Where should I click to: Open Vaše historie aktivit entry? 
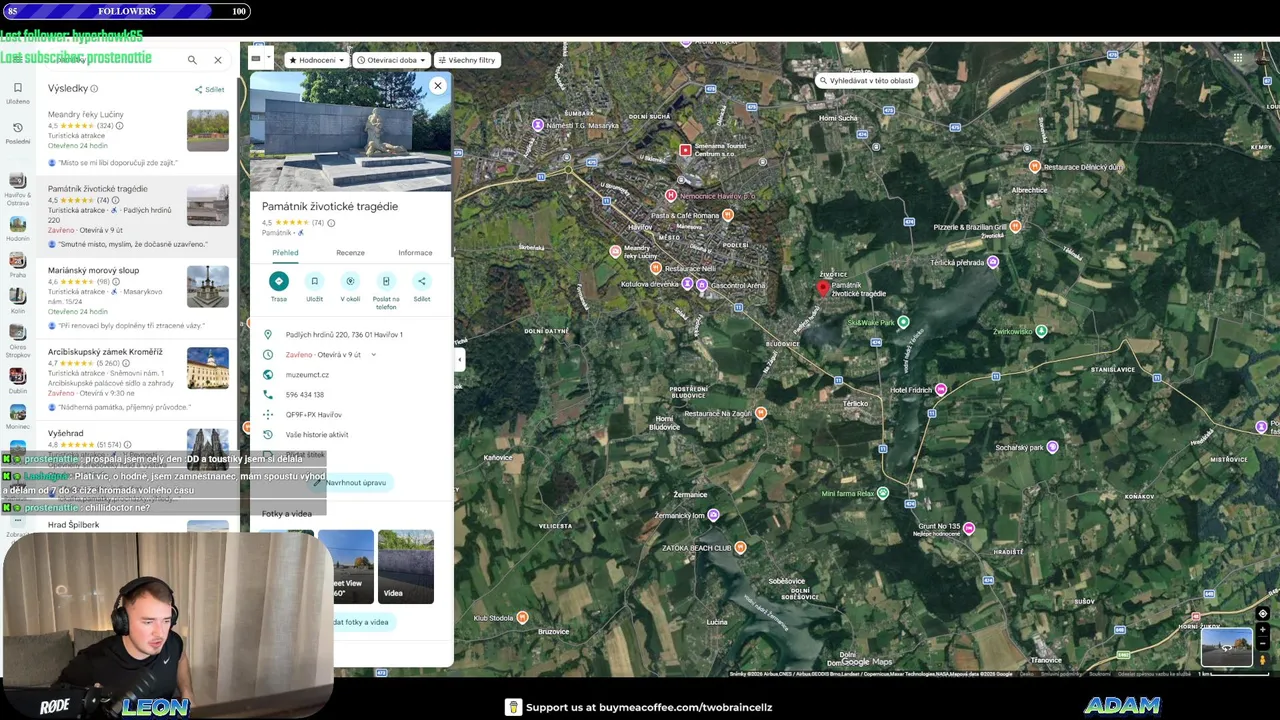coord(317,435)
